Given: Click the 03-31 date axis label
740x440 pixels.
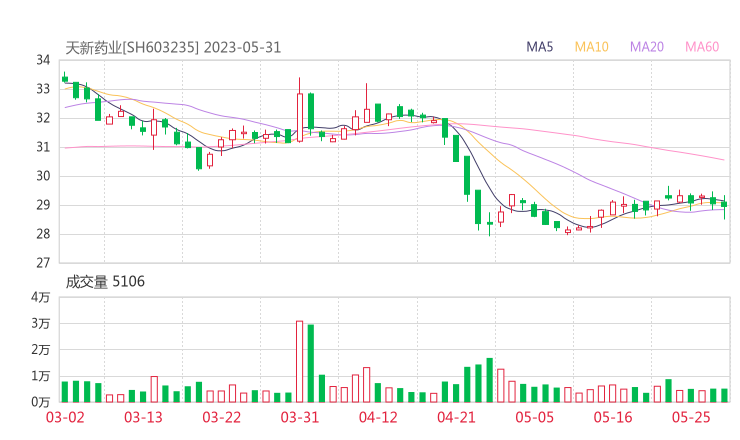Looking at the screenshot, I should pos(300,417).
